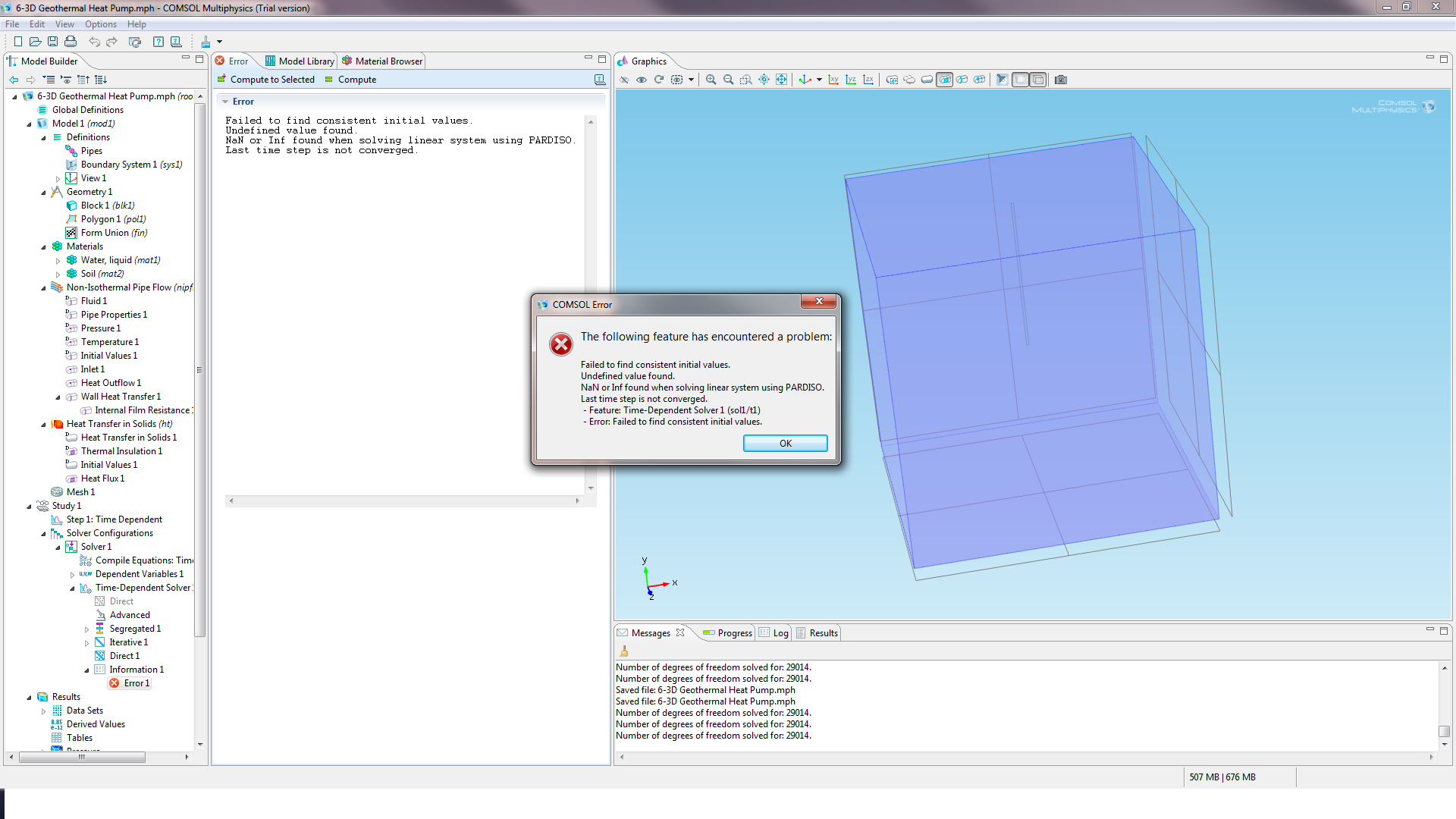The image size is (1456, 819).
Task: Open the View Hidden Only dropdown arrow
Action: 691,80
